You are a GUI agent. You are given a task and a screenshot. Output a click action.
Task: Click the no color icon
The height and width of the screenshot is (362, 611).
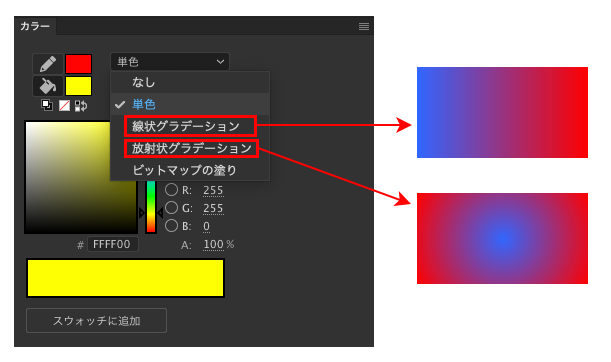click(64, 106)
